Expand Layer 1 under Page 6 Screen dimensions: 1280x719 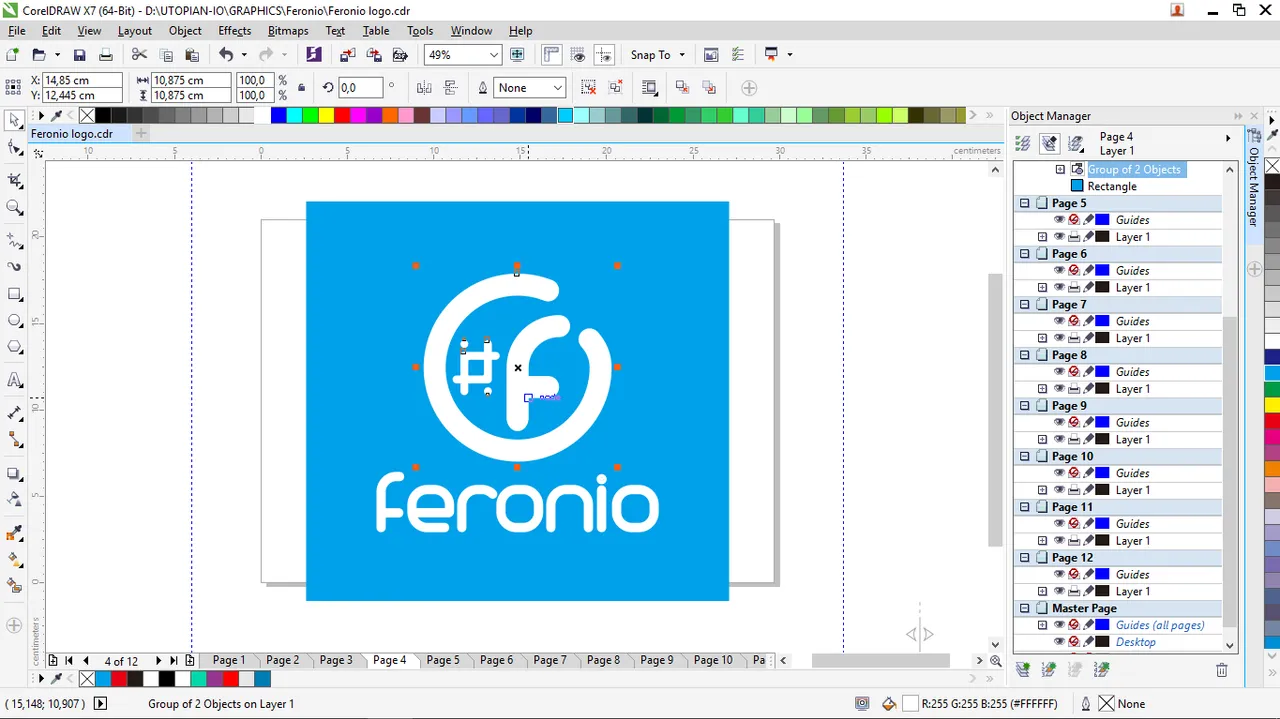click(x=1043, y=288)
